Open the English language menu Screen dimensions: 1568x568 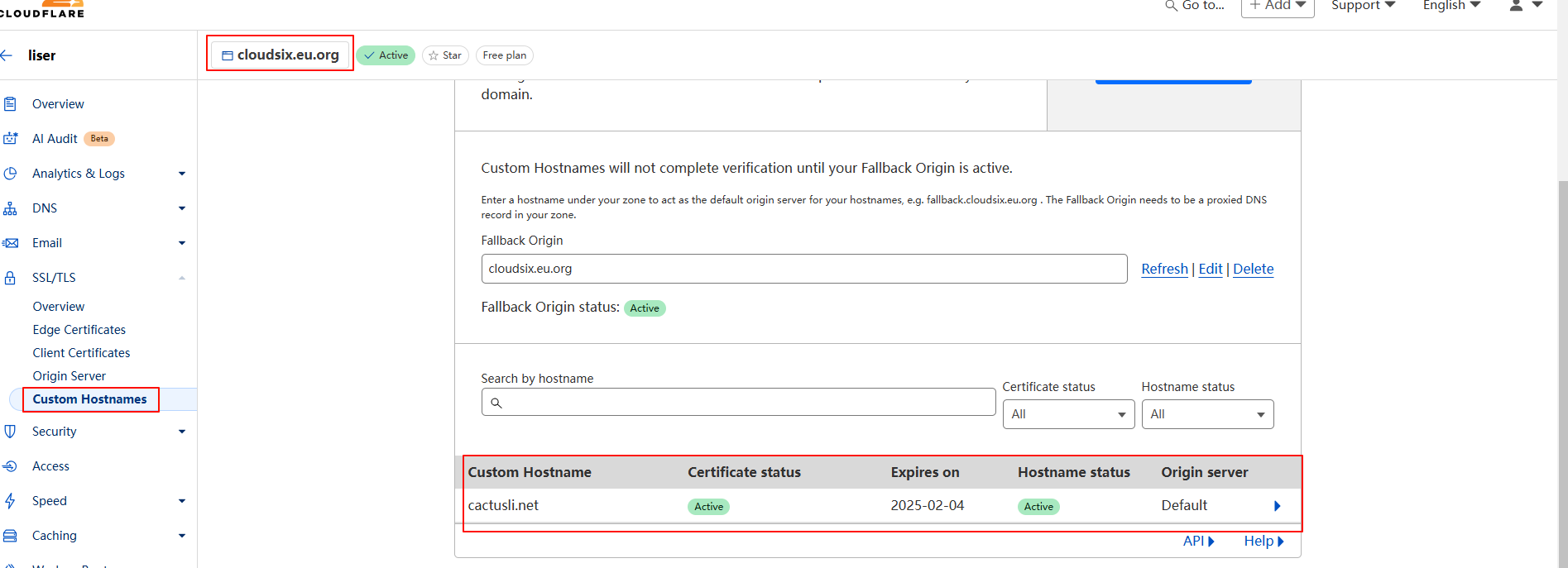(1451, 6)
